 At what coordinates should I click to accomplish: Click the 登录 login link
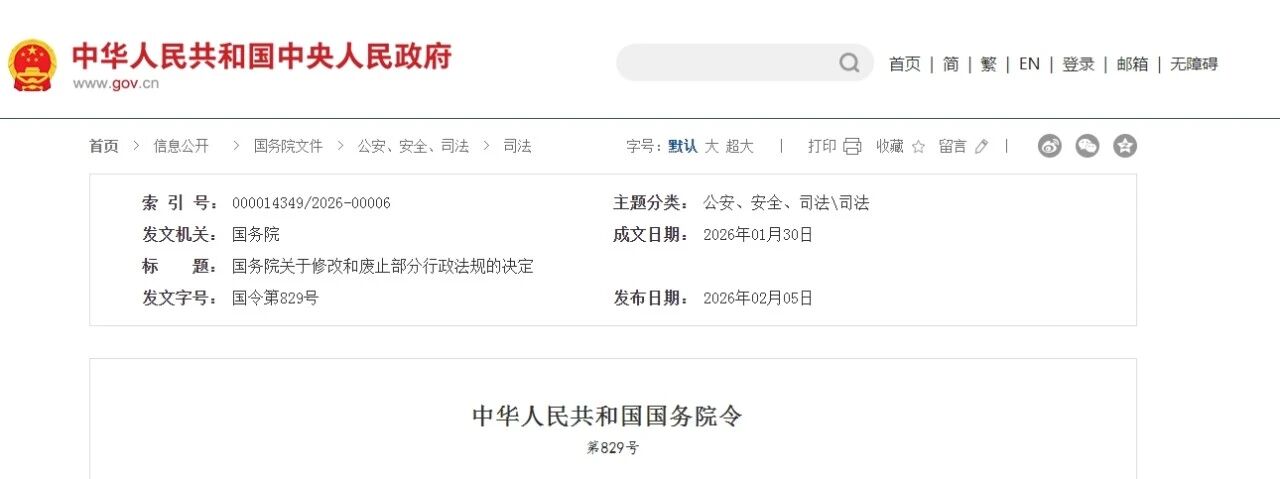[1078, 64]
